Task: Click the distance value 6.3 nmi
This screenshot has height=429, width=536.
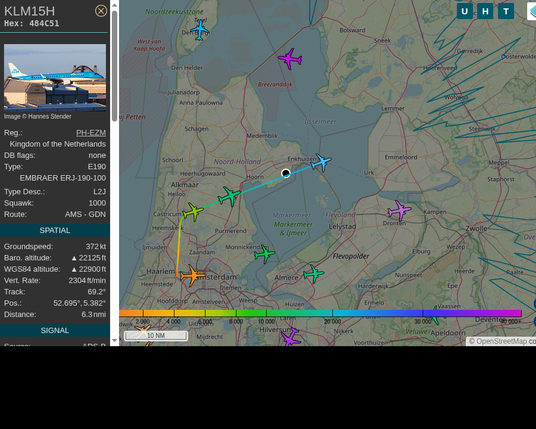Action: point(94,314)
